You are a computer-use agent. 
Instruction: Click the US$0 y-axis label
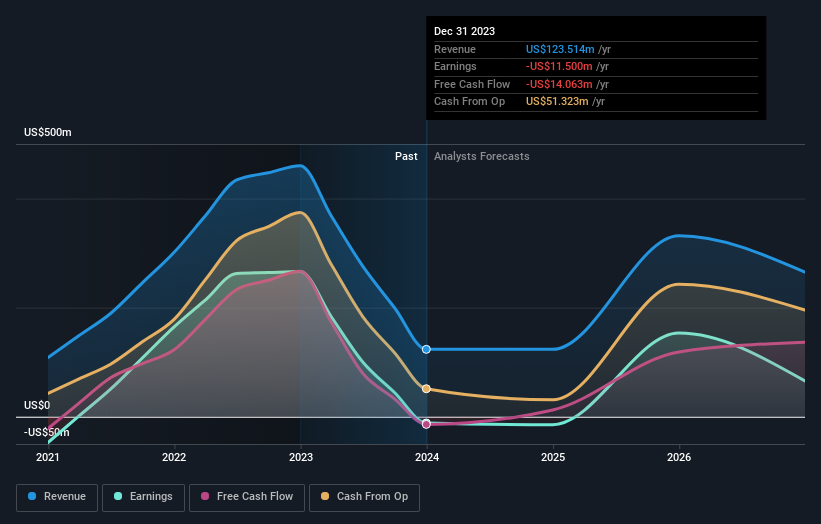tap(37, 405)
